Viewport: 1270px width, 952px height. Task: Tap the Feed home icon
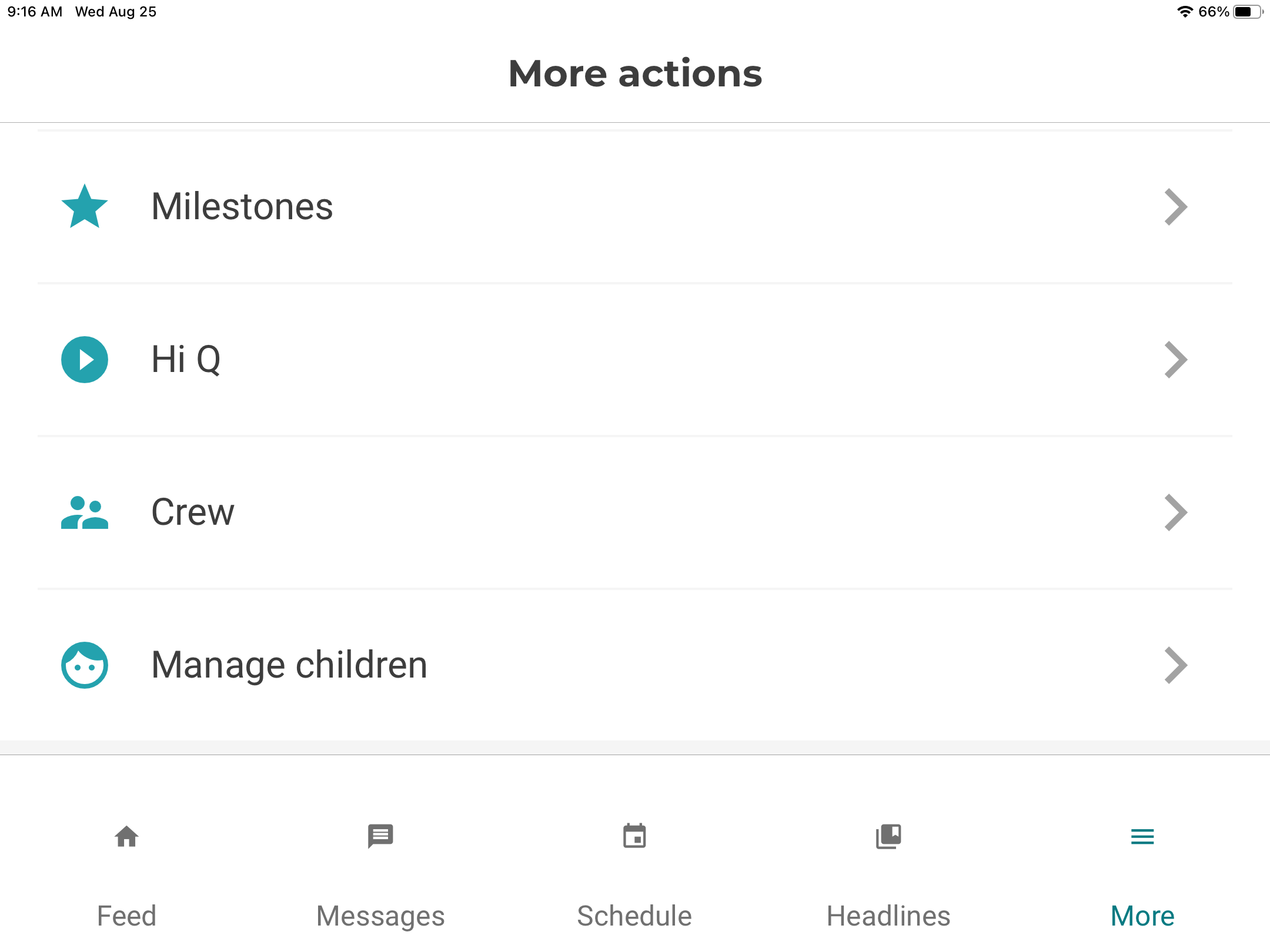(x=126, y=836)
